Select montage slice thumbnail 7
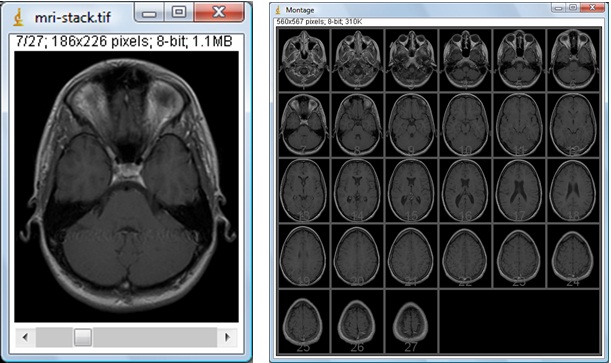This screenshot has height=363, width=611. pos(304,125)
